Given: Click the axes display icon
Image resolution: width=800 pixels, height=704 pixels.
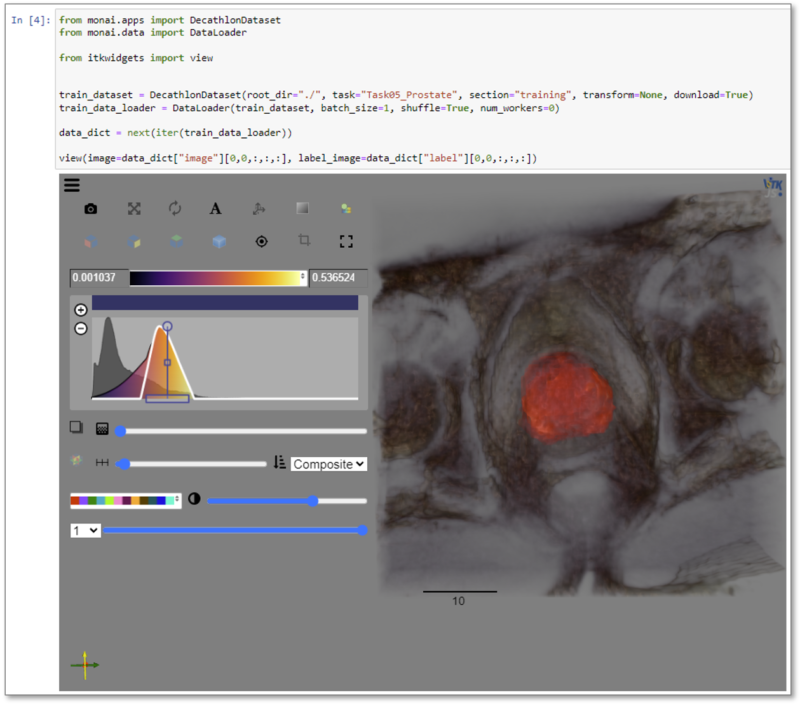Looking at the screenshot, I should click(x=260, y=208).
